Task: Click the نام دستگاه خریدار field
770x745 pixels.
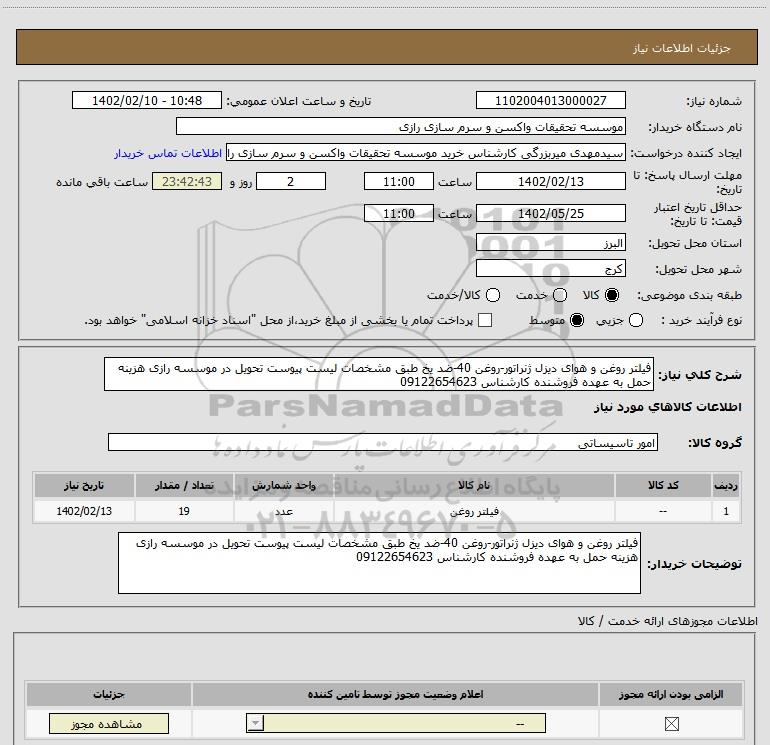Action: tap(401, 126)
